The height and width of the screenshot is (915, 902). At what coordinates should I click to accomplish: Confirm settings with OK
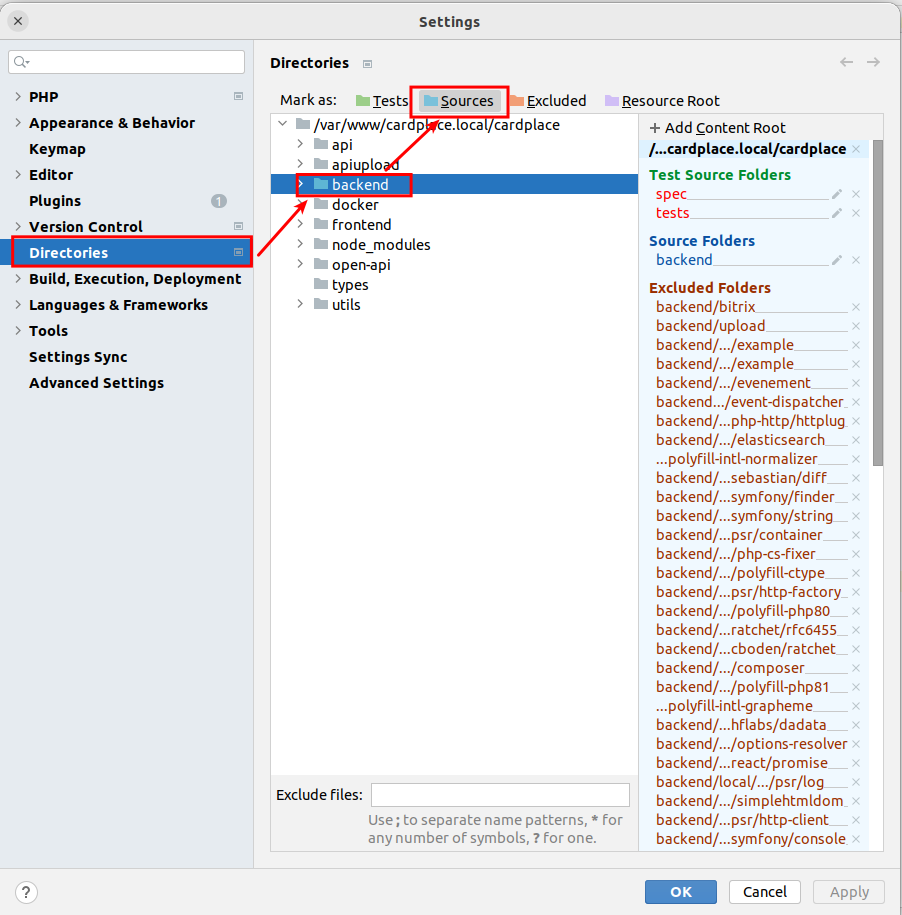coord(680,891)
